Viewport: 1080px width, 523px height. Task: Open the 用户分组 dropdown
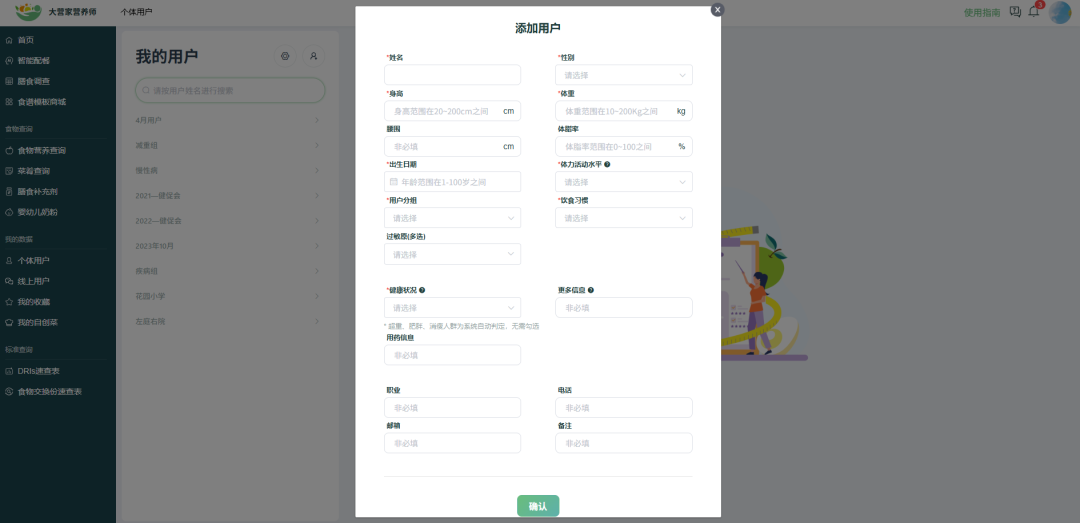coord(453,218)
